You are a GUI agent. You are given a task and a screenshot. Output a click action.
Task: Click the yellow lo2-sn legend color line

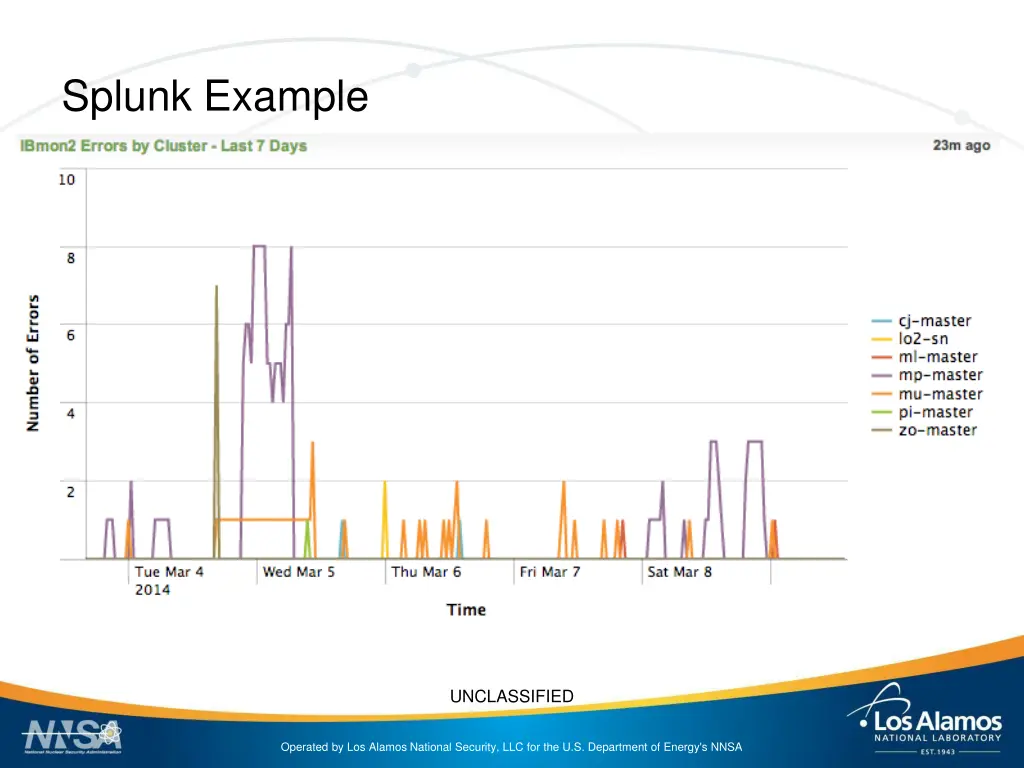[x=882, y=339]
